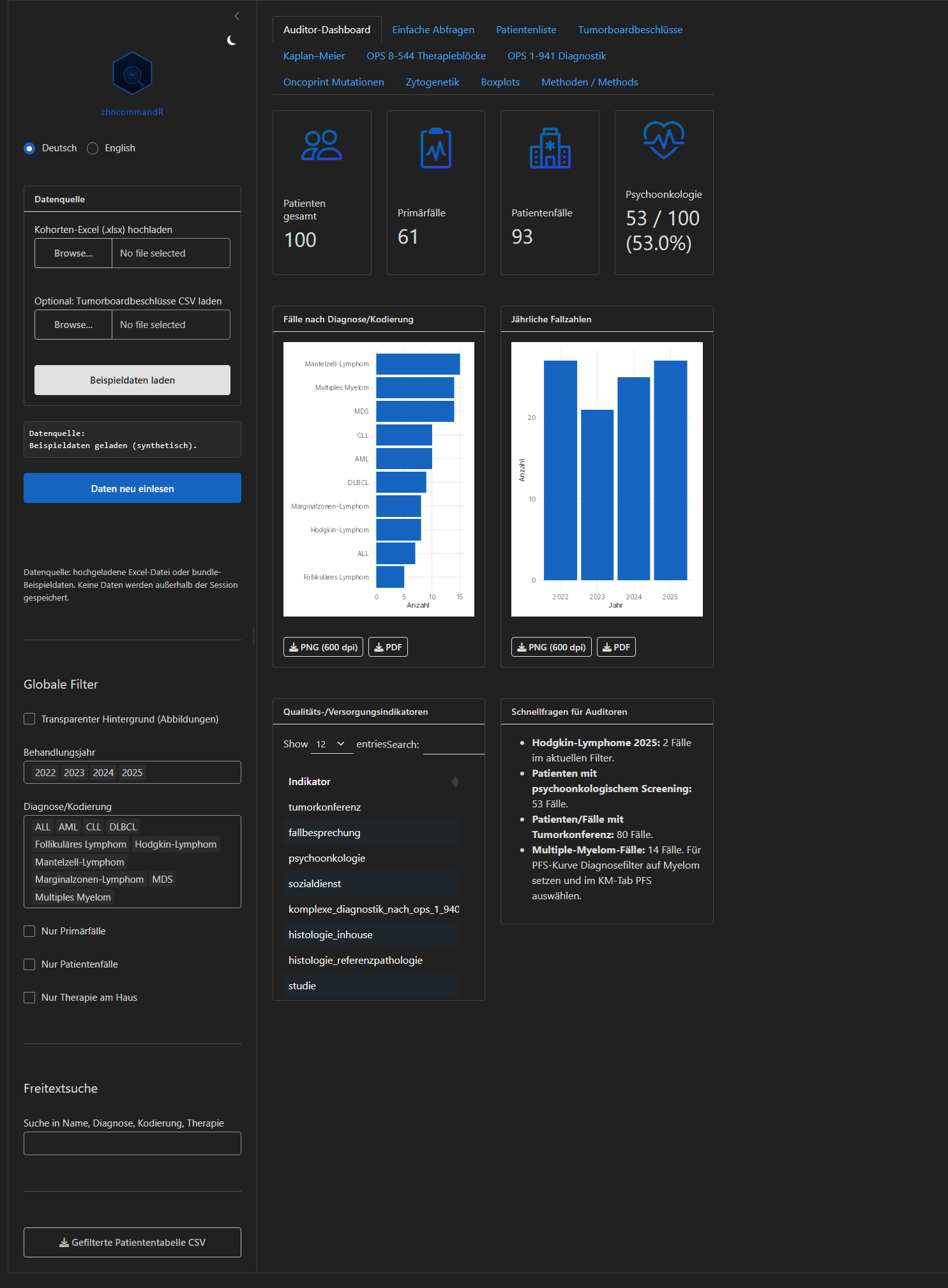Select the 2022 year tag
Viewport: 948px width, 1288px height.
click(x=45, y=772)
